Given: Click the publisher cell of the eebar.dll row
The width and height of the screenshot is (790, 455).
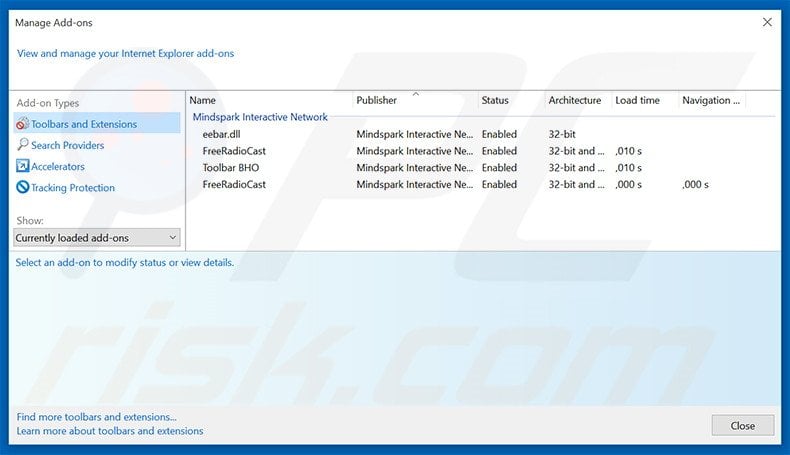Looking at the screenshot, I should pos(415,134).
